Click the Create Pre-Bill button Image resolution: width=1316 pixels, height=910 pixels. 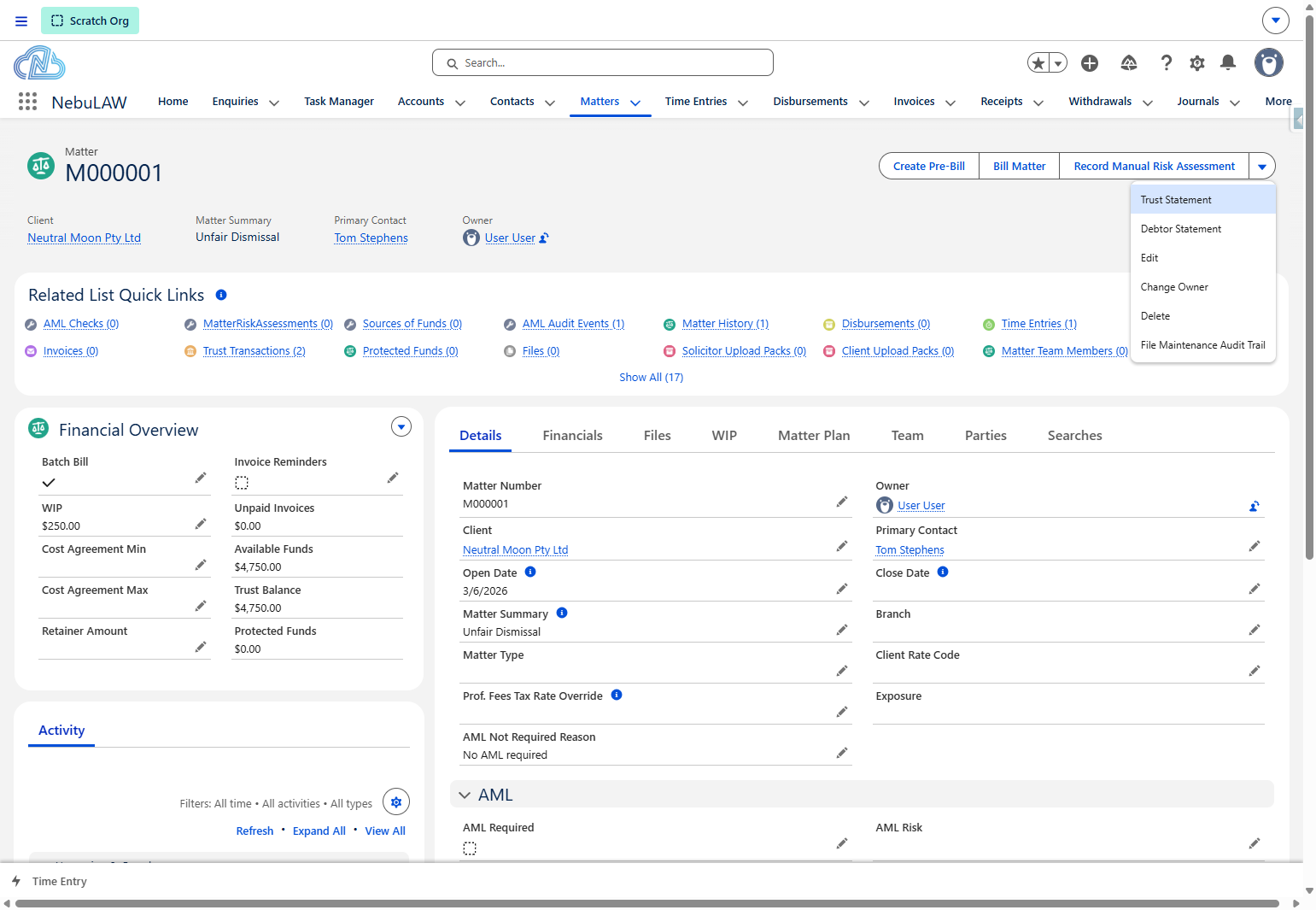pos(929,167)
